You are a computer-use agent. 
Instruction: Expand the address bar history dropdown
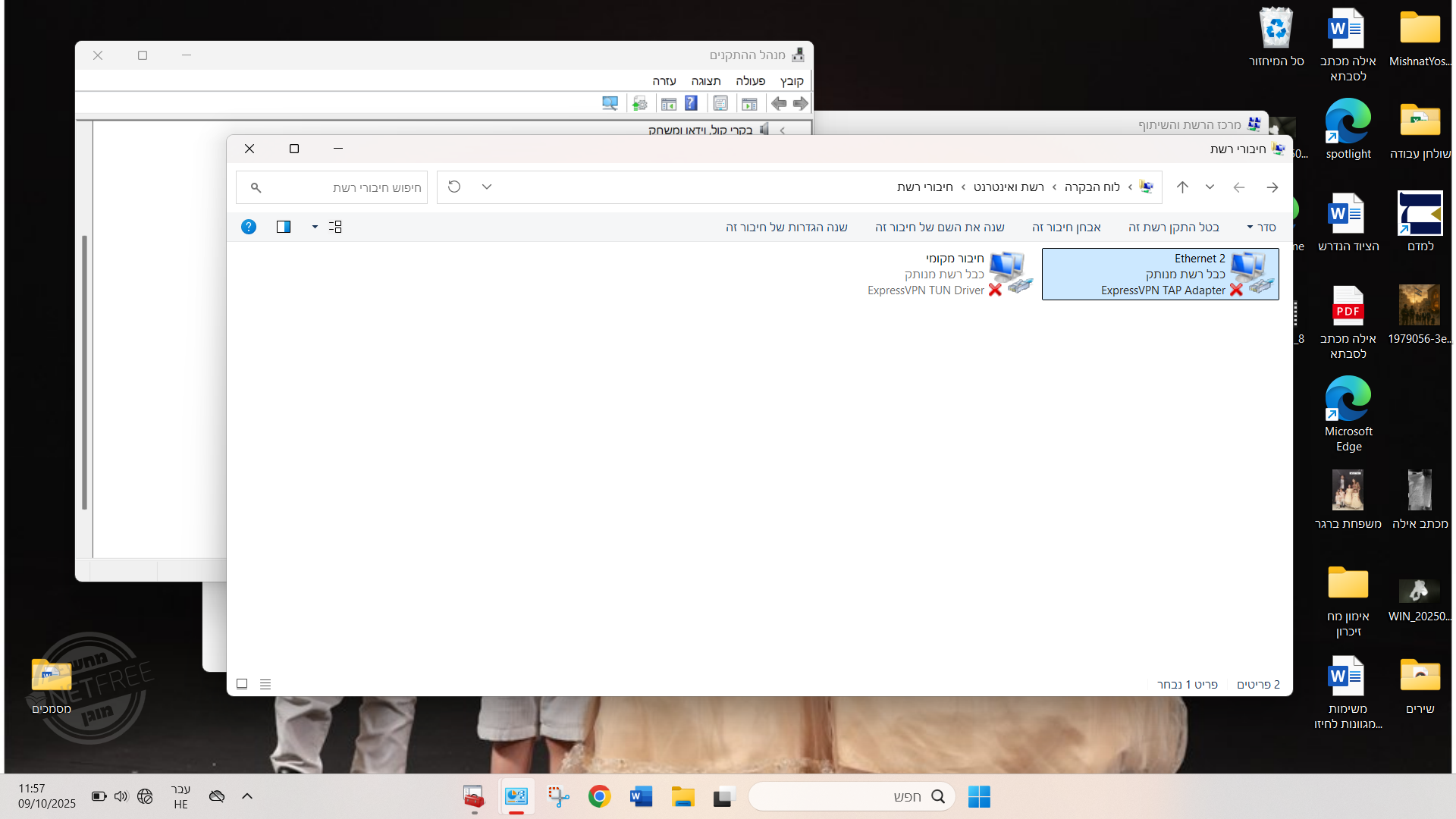coord(487,187)
